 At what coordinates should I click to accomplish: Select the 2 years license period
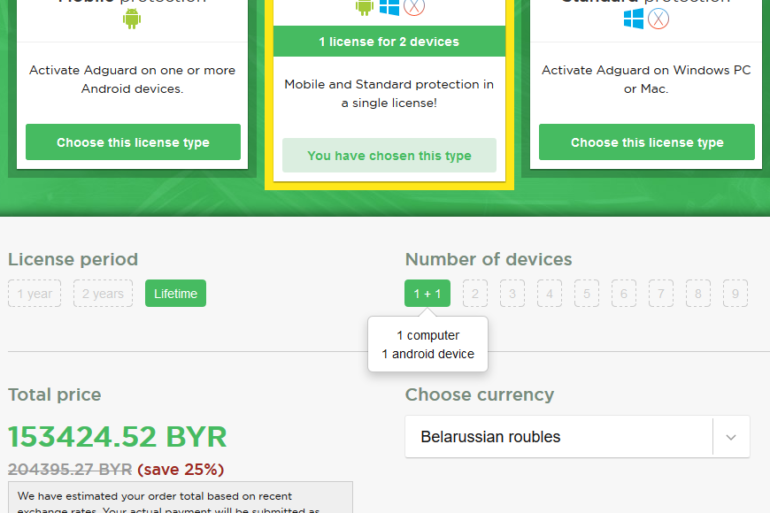[x=103, y=294]
